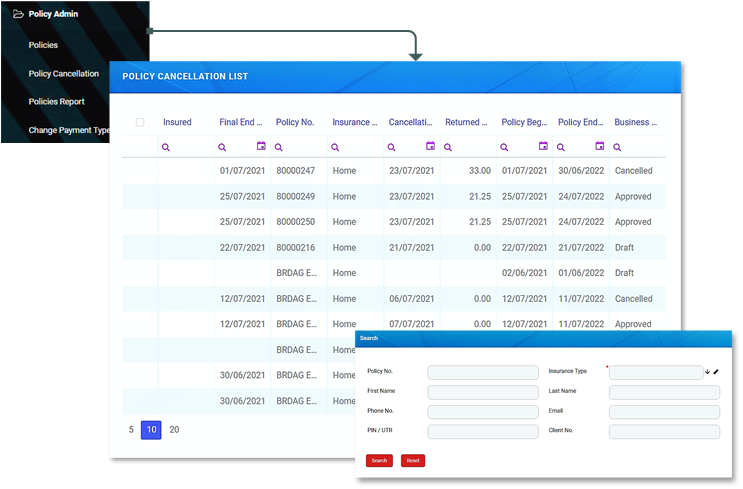The height and width of the screenshot is (489, 743).
Task: Toggle the select-all checkbox in table header
Action: click(x=140, y=122)
